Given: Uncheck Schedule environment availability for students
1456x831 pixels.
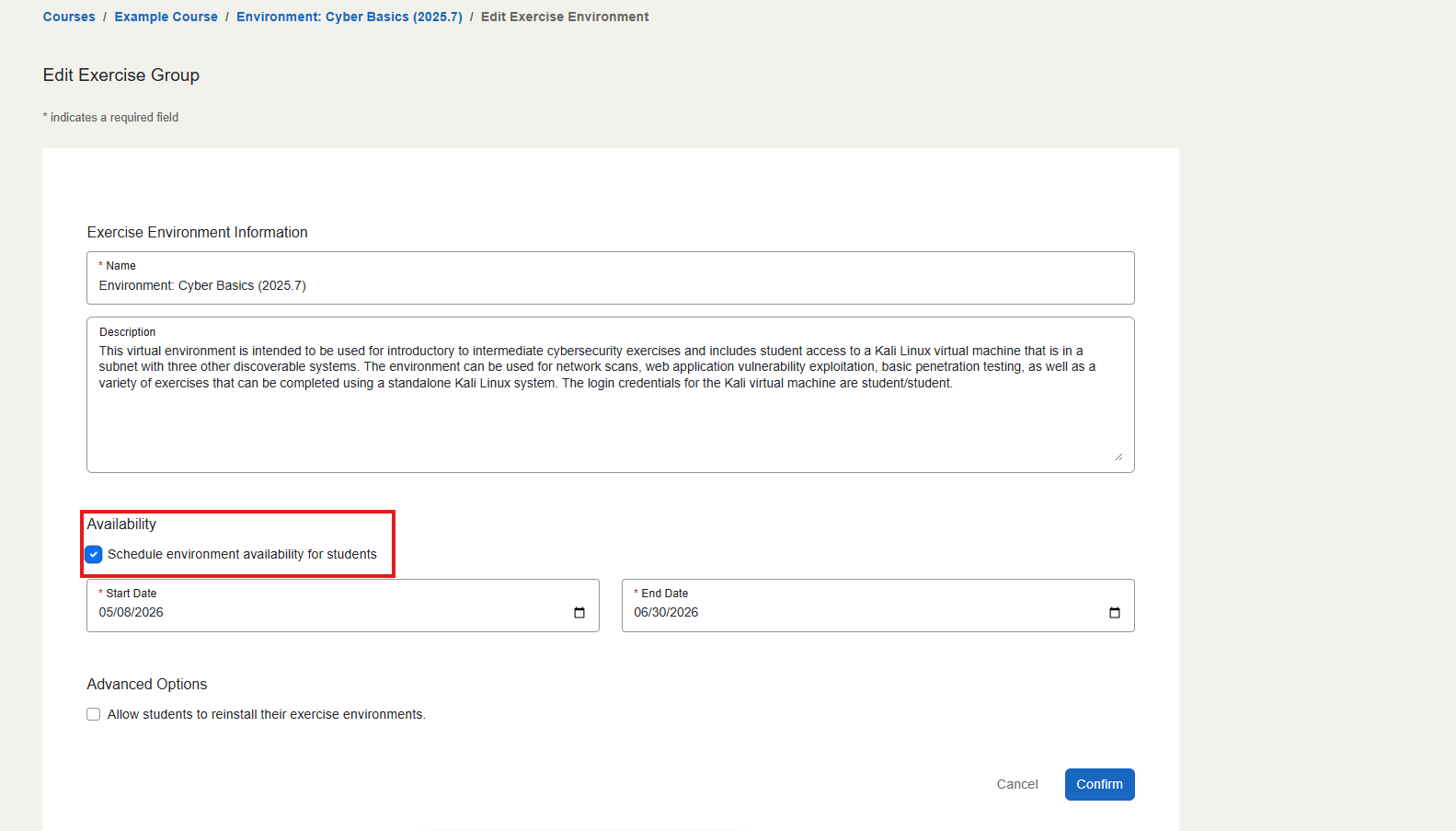Looking at the screenshot, I should [94, 554].
